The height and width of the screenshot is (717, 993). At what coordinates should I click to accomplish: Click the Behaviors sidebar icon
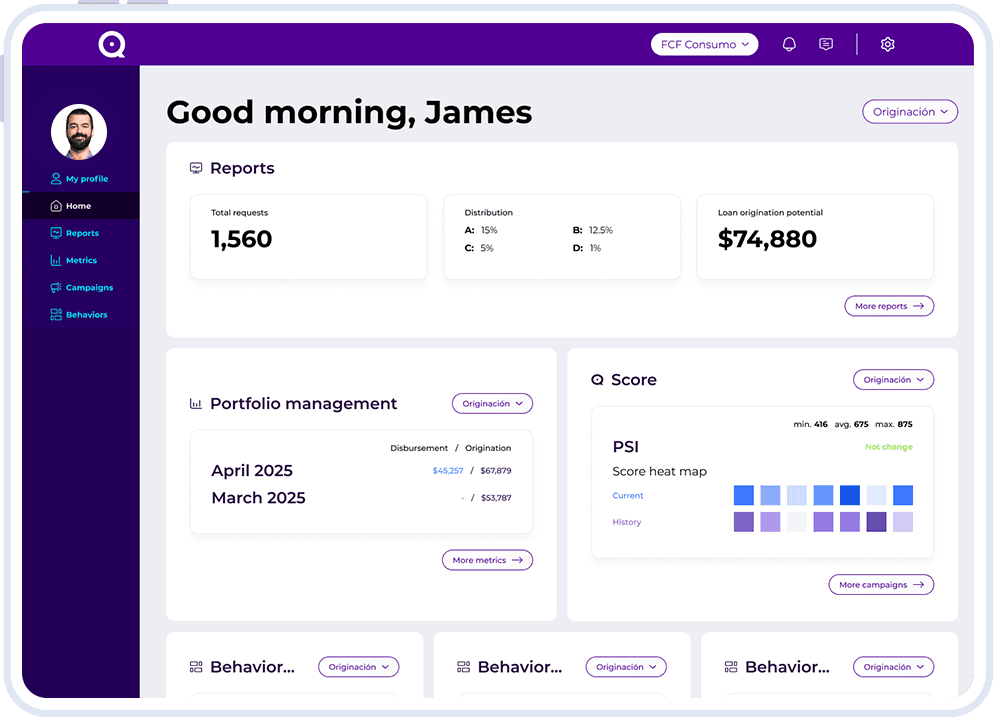(x=56, y=315)
